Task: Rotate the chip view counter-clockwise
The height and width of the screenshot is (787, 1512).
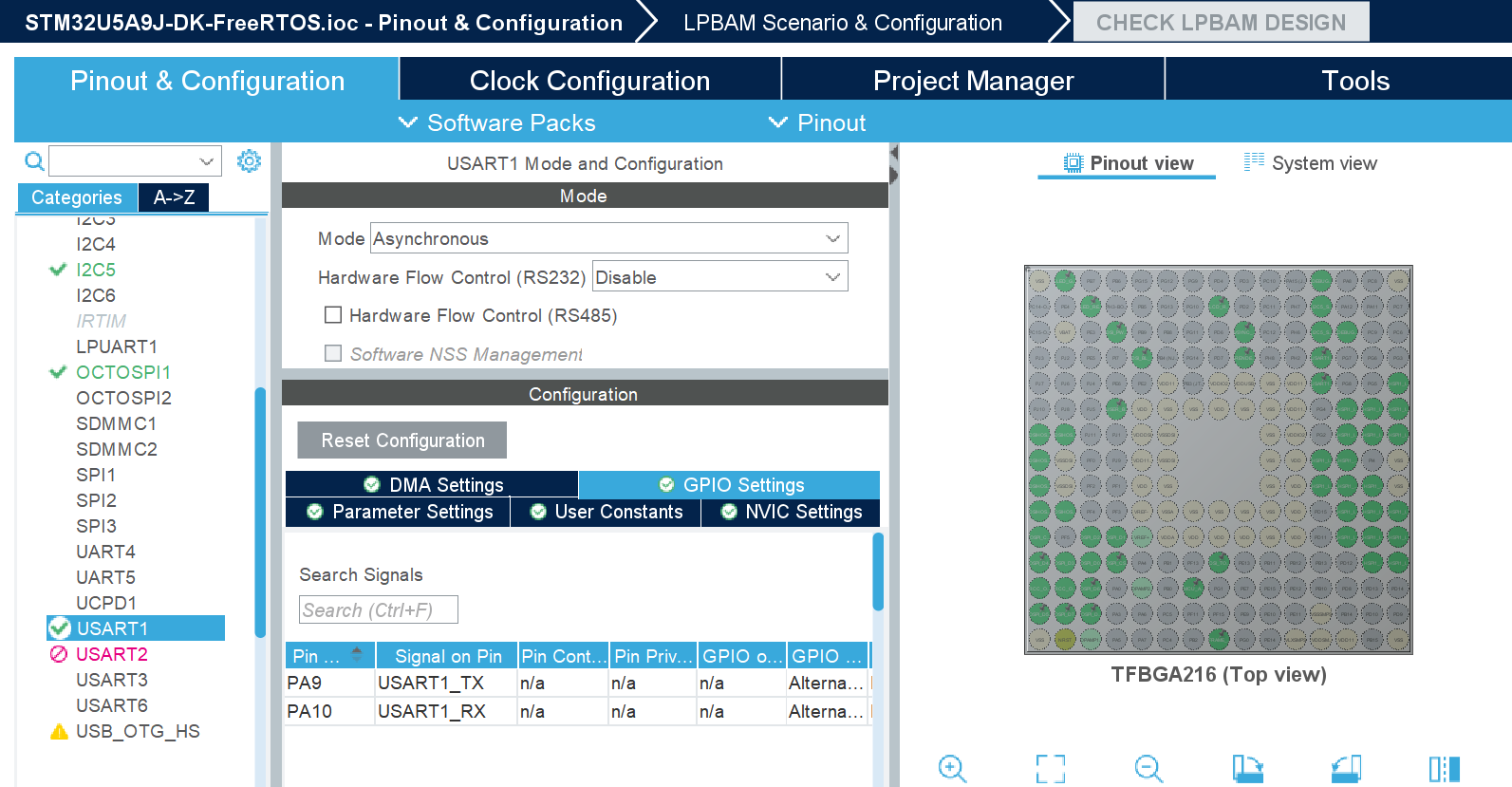Action: click(1346, 768)
